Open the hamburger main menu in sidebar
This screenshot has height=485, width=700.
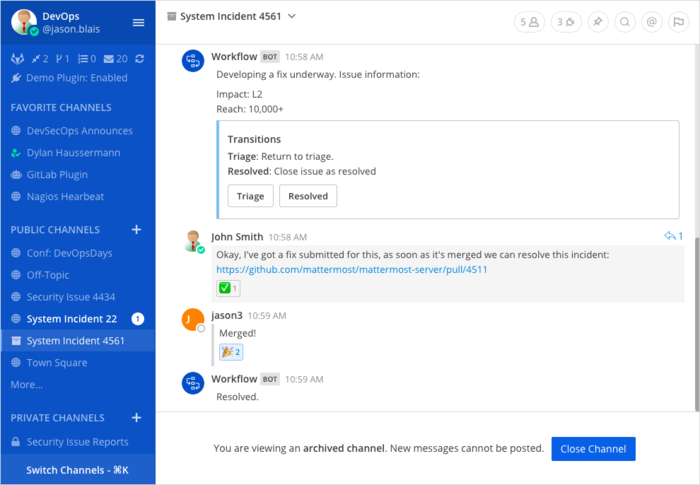tap(138, 22)
